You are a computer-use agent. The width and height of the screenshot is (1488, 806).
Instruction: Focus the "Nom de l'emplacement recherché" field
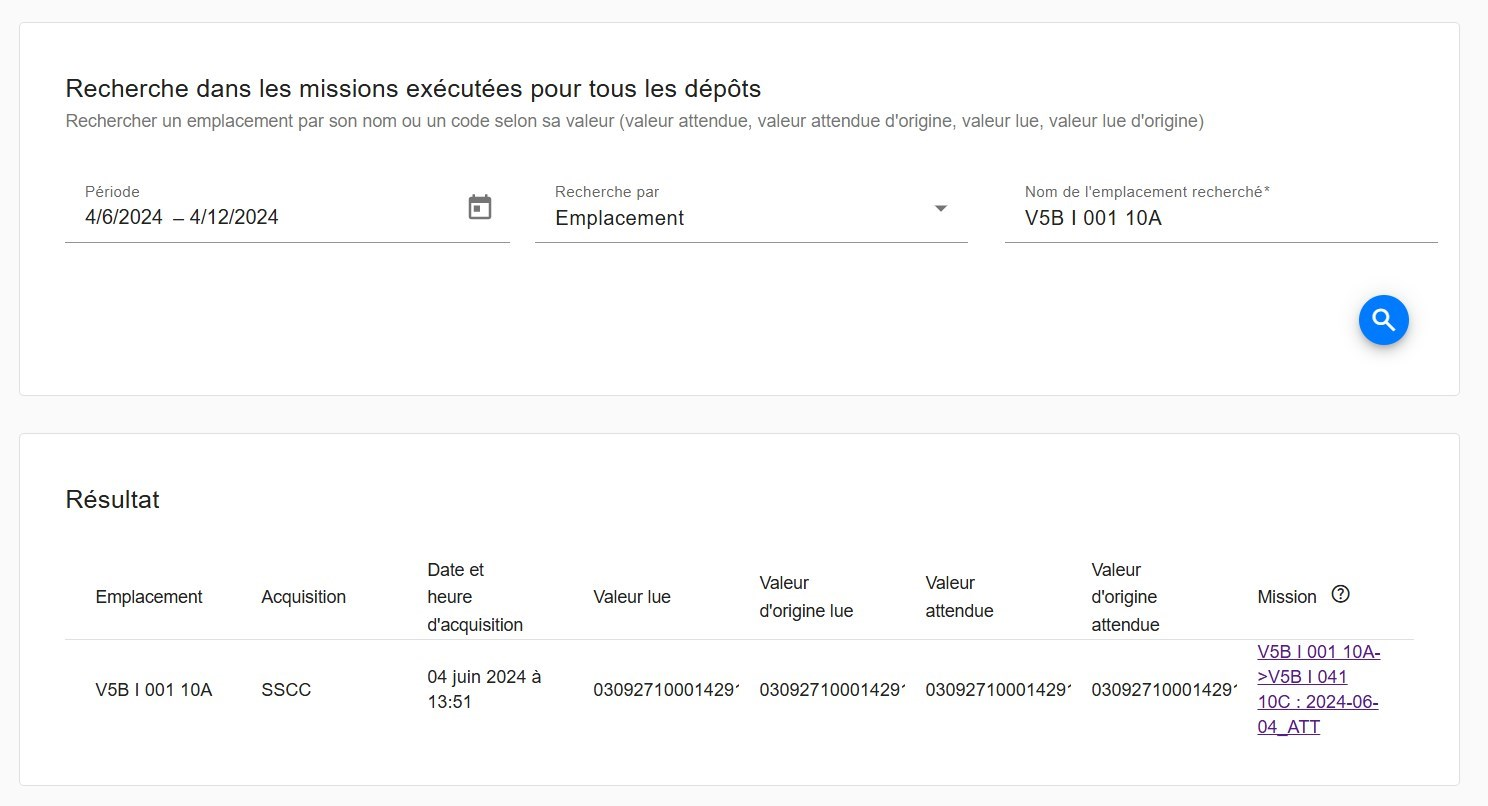pyautogui.click(x=1220, y=217)
